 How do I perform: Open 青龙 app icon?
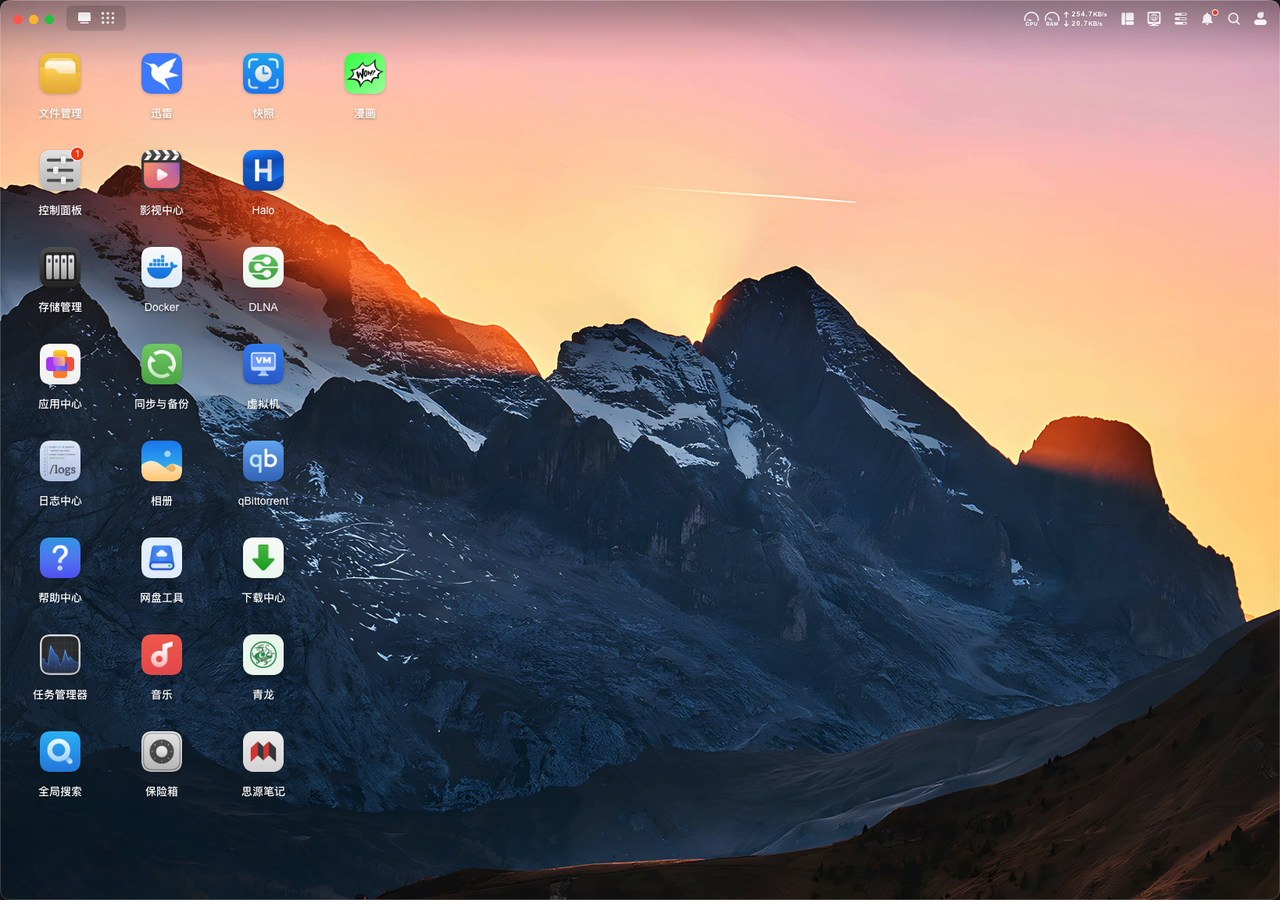click(x=263, y=655)
